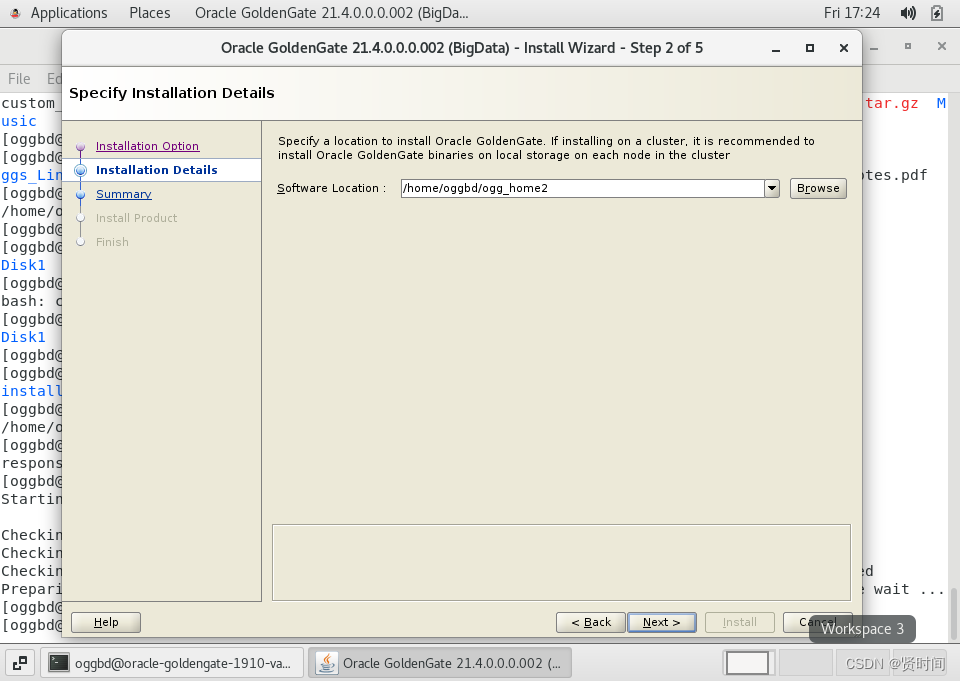The width and height of the screenshot is (960, 681).
Task: Click the terminal icon on taskbar item
Action: 59,663
